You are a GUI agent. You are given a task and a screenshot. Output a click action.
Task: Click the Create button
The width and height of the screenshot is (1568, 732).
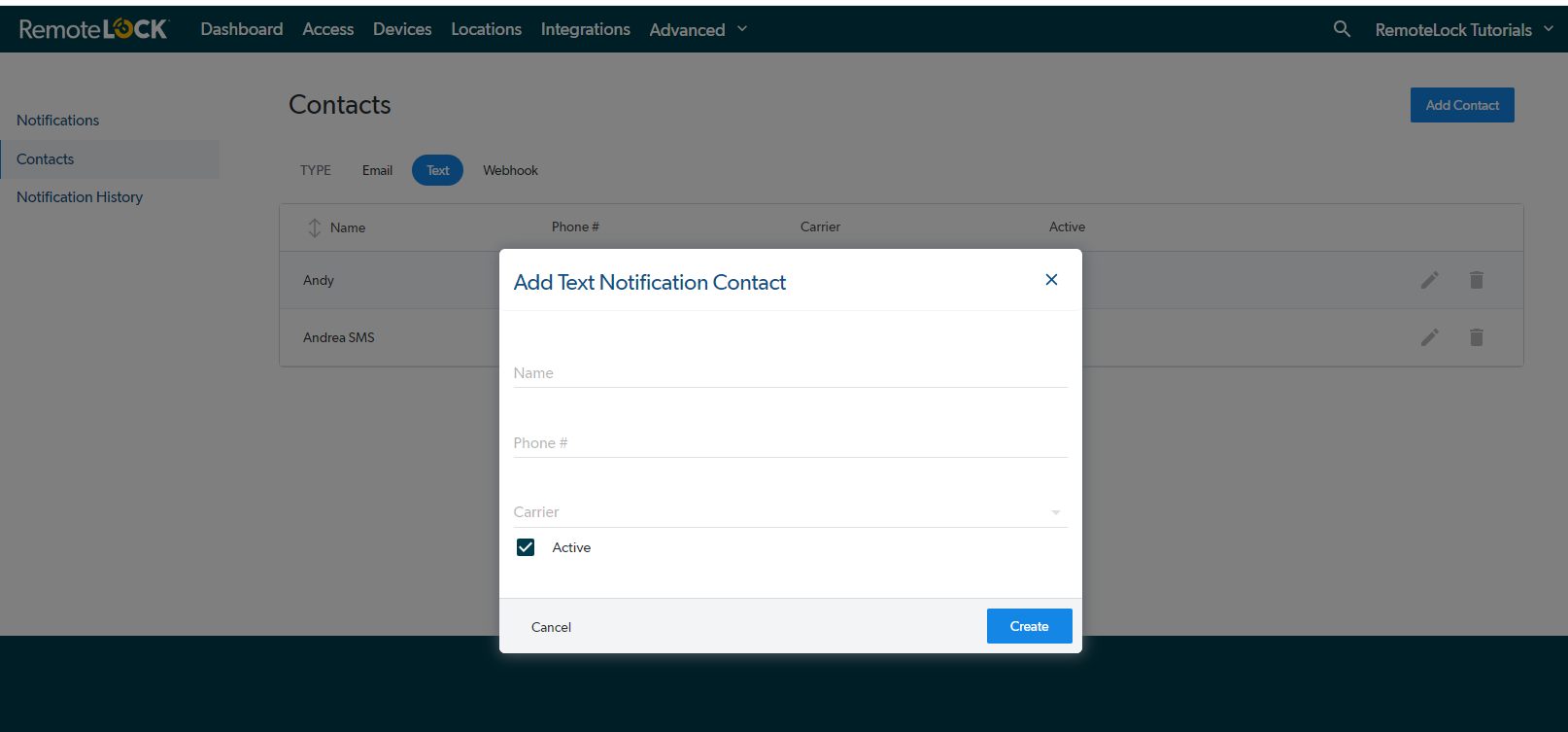[1030, 626]
